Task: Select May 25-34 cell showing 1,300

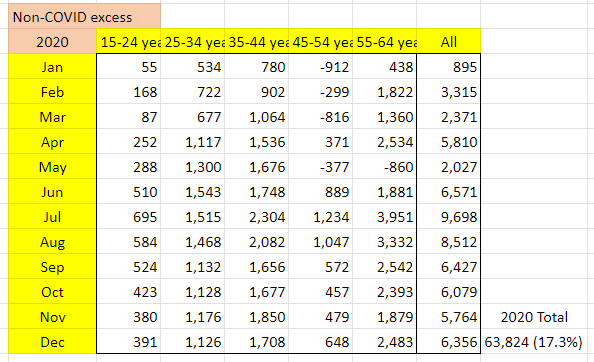Action: (192, 167)
